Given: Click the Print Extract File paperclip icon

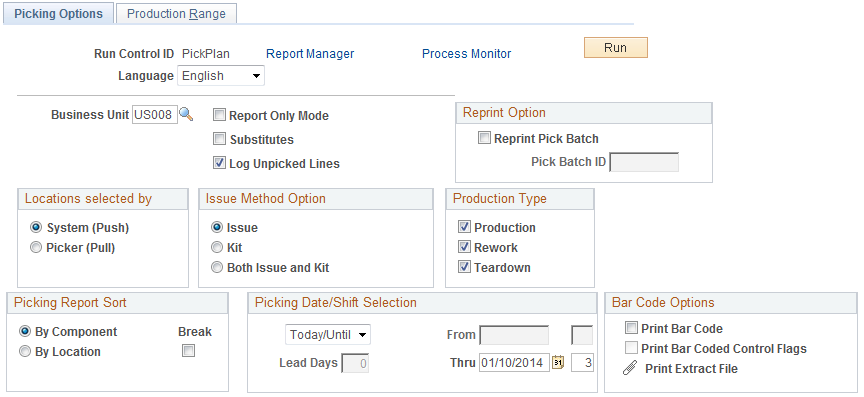Looking at the screenshot, I should coord(630,368).
